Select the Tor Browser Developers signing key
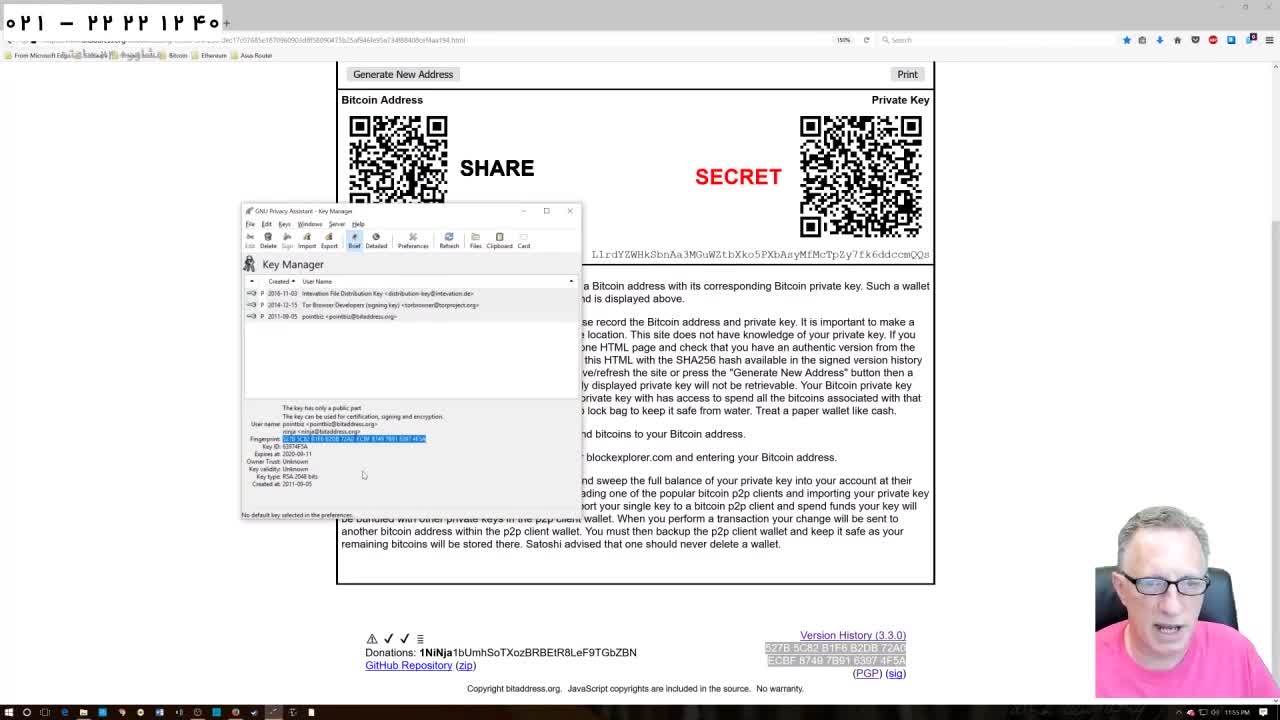Viewport: 1280px width, 720px height. pyautogui.click(x=390, y=305)
